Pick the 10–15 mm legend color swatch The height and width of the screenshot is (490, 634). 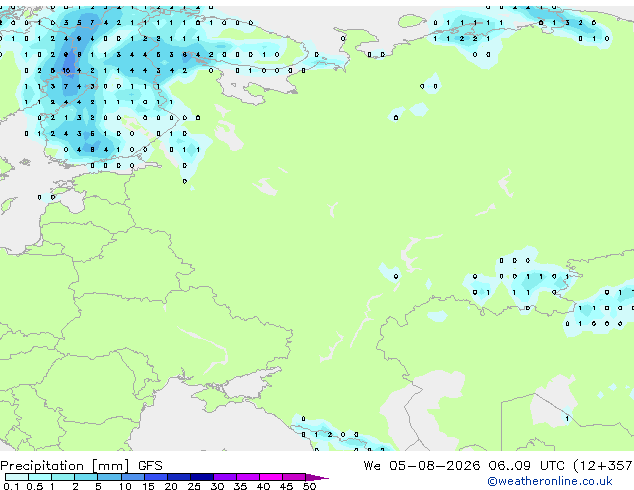point(132,477)
